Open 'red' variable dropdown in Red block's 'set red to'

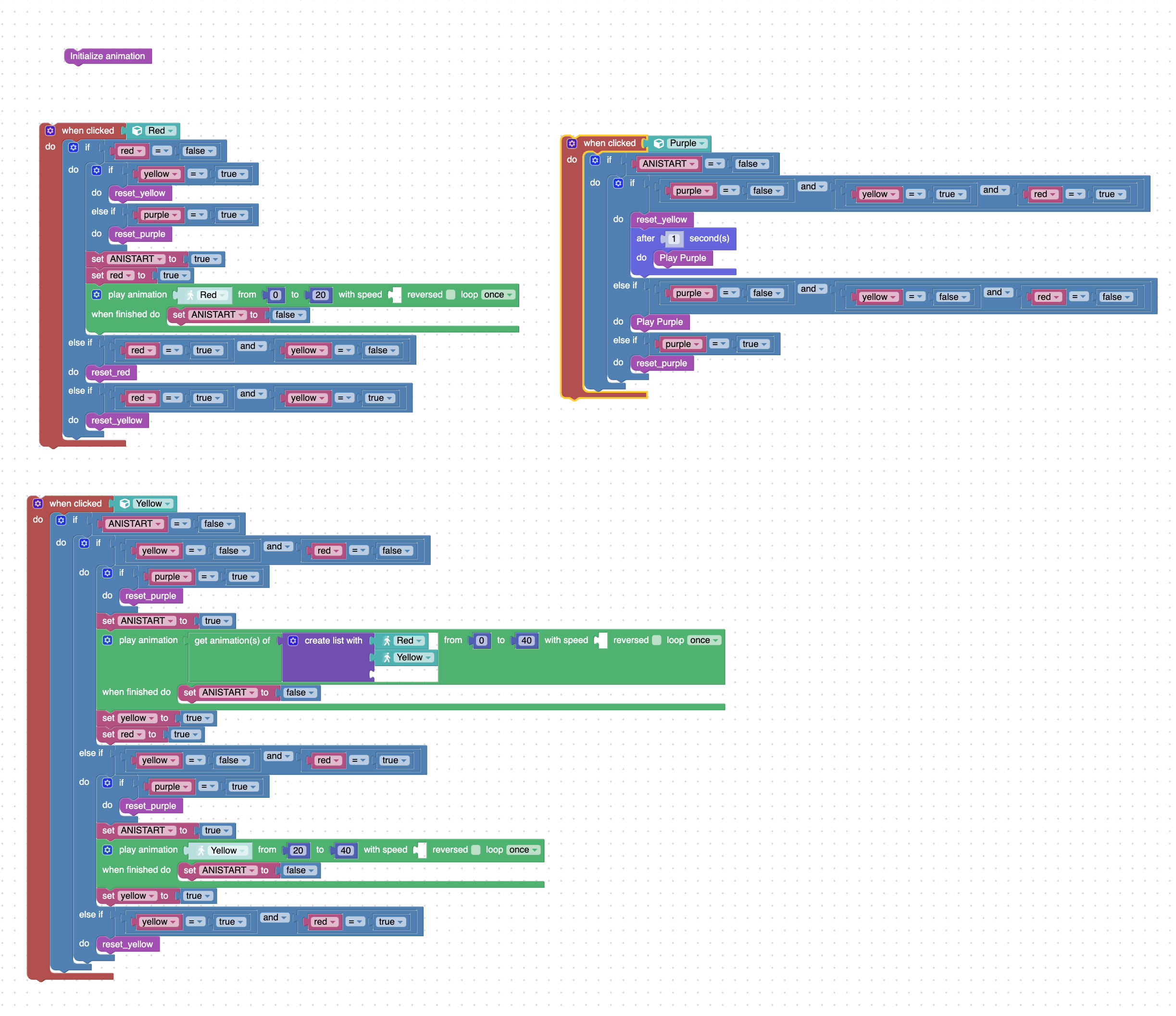click(x=120, y=275)
